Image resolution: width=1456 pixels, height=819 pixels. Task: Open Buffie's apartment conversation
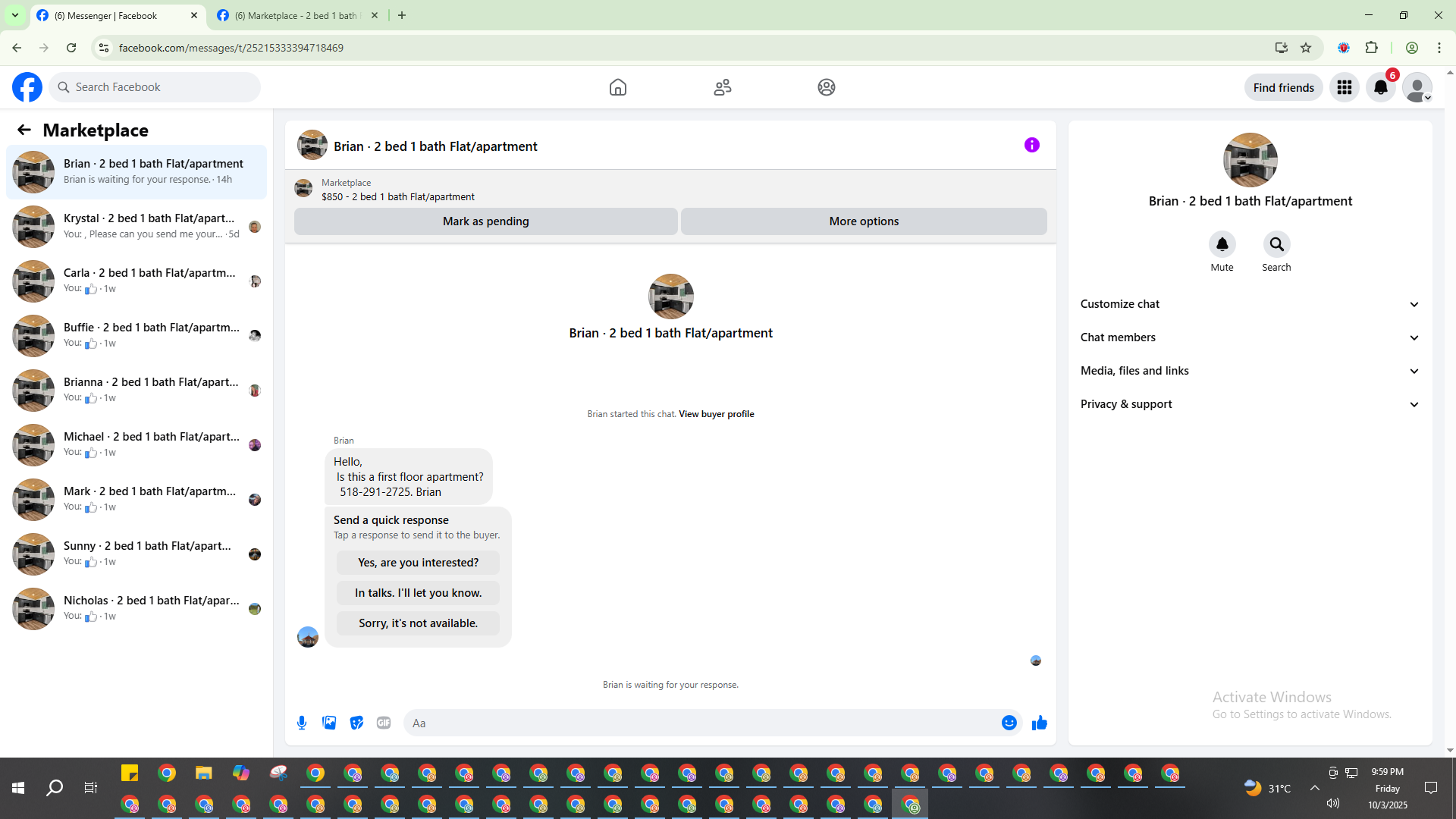[x=136, y=336]
